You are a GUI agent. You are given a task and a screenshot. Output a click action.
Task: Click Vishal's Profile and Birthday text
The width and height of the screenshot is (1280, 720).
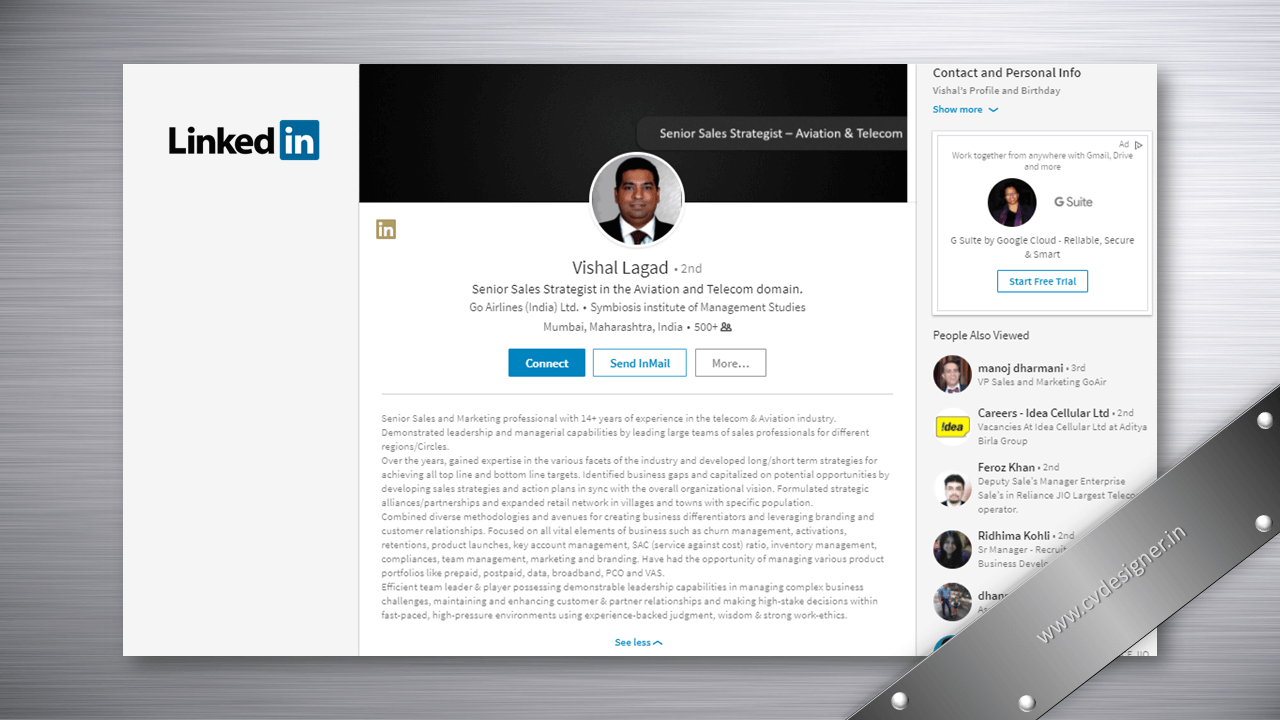[997, 91]
